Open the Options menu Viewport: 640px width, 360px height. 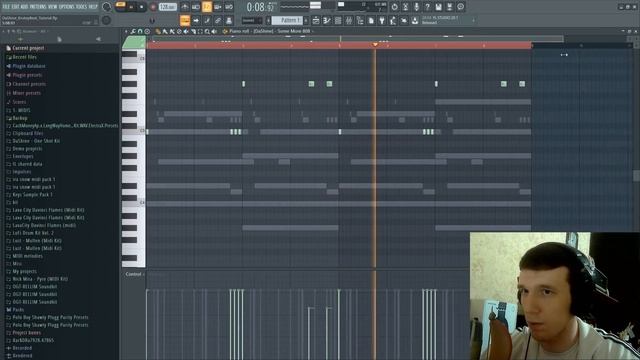coord(67,7)
